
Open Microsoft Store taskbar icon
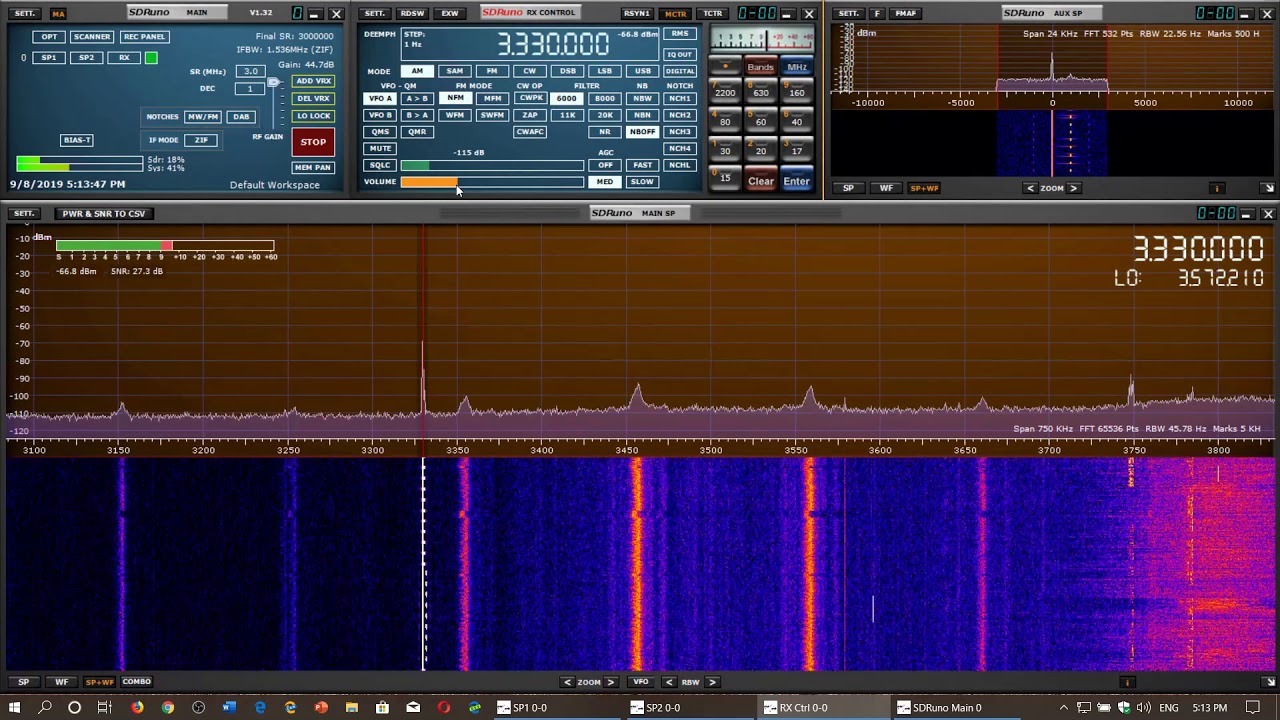pos(382,707)
